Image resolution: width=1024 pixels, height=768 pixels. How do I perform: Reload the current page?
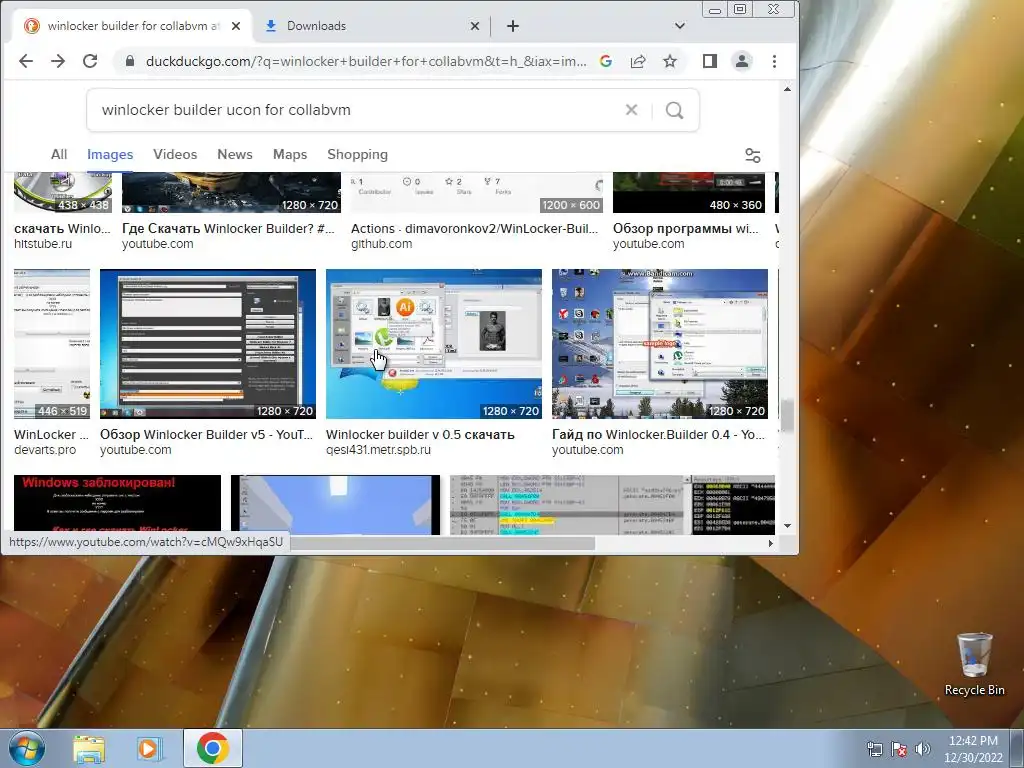pos(90,61)
